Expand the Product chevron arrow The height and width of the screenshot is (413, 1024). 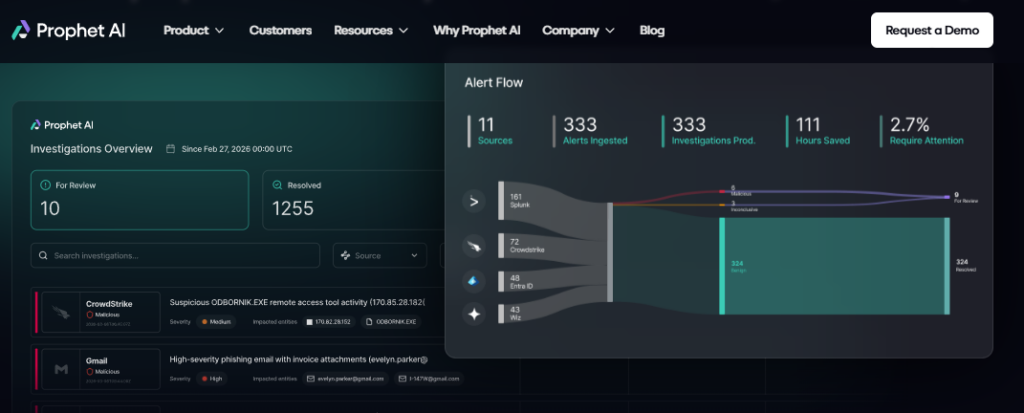point(219,31)
